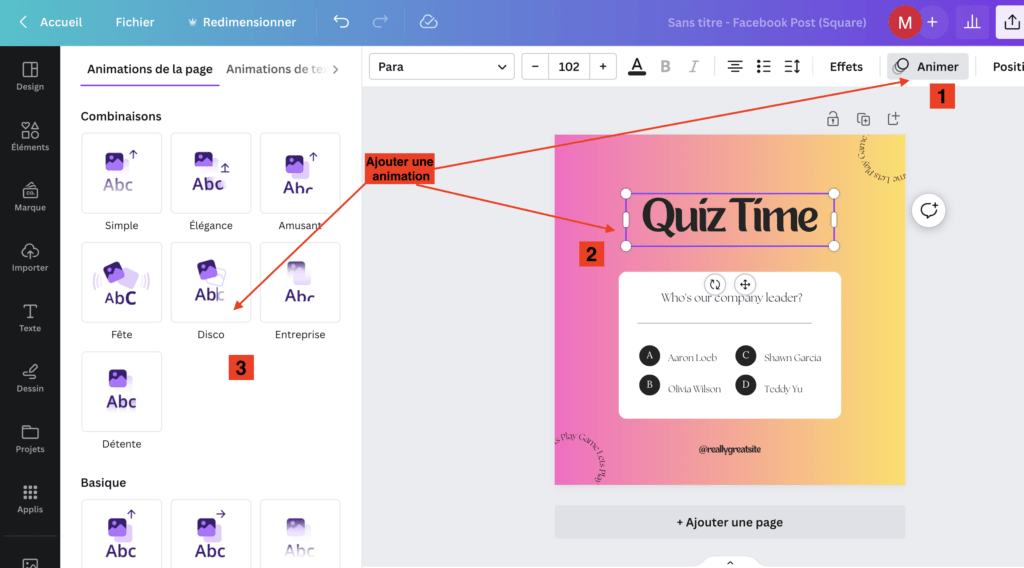Click the Animer button
Viewport: 1024px width, 568px height.
[x=927, y=67]
